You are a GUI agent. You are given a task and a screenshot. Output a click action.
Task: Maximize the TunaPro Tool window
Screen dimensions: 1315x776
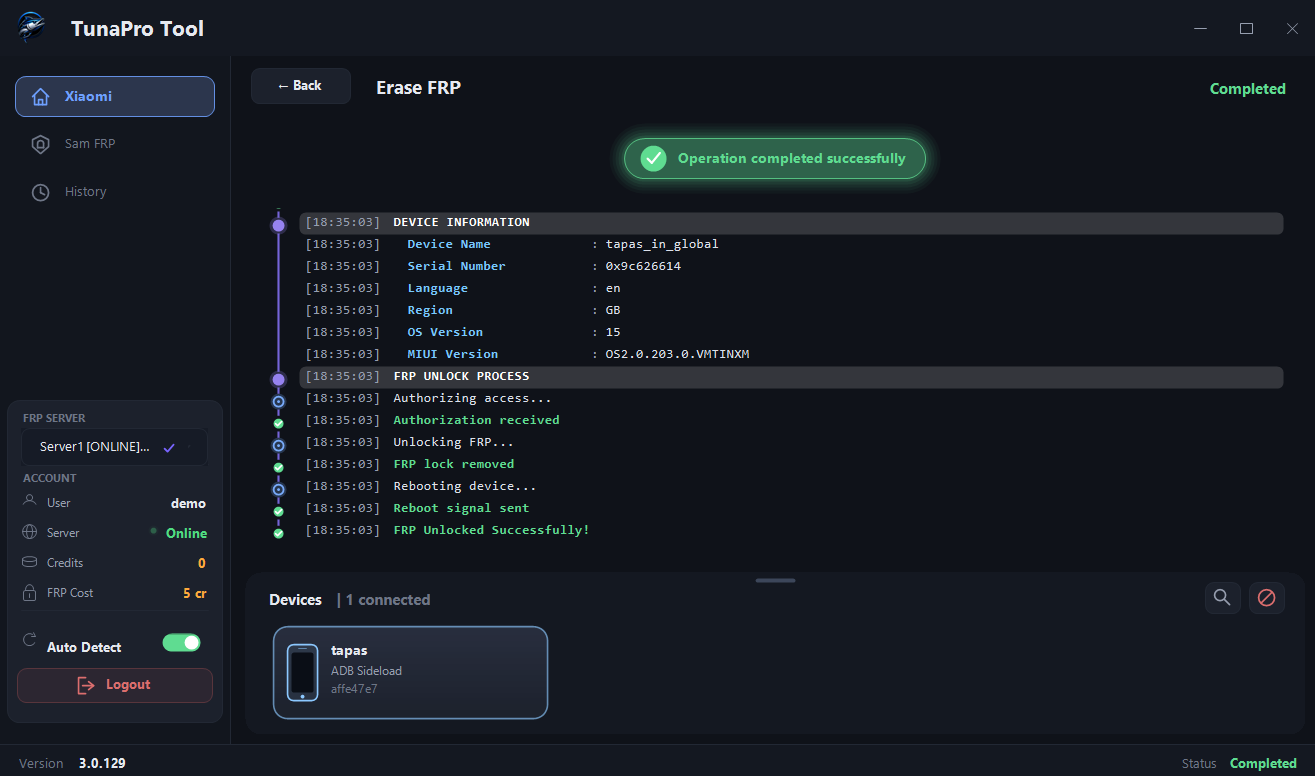point(1246,29)
